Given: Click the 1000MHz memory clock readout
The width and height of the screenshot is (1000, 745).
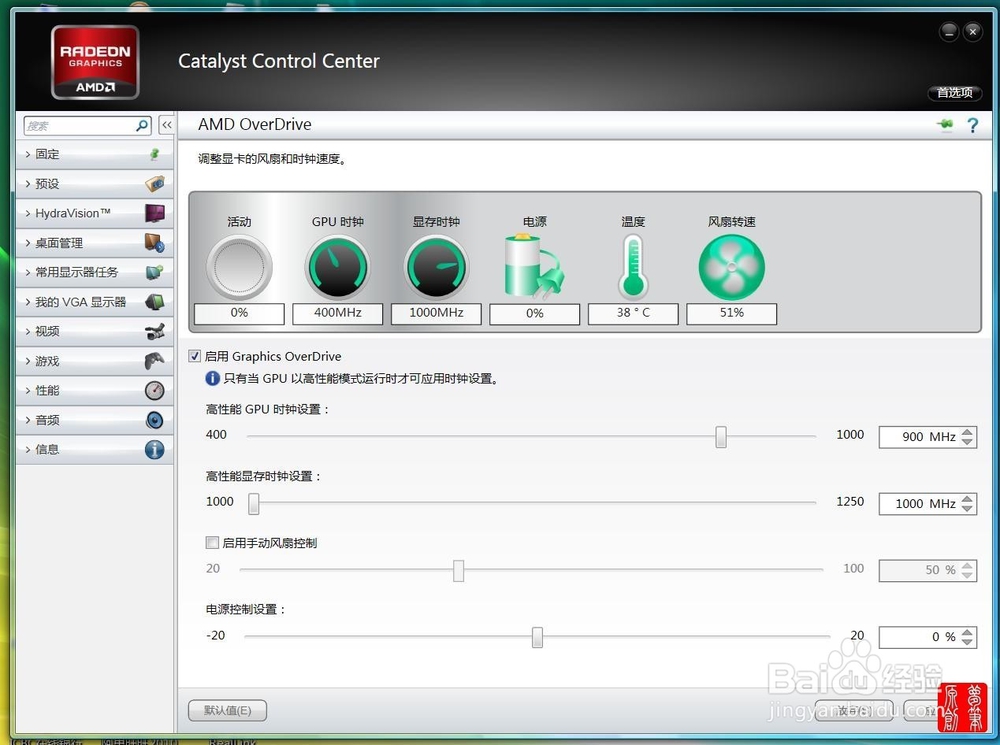Looking at the screenshot, I should [436, 313].
